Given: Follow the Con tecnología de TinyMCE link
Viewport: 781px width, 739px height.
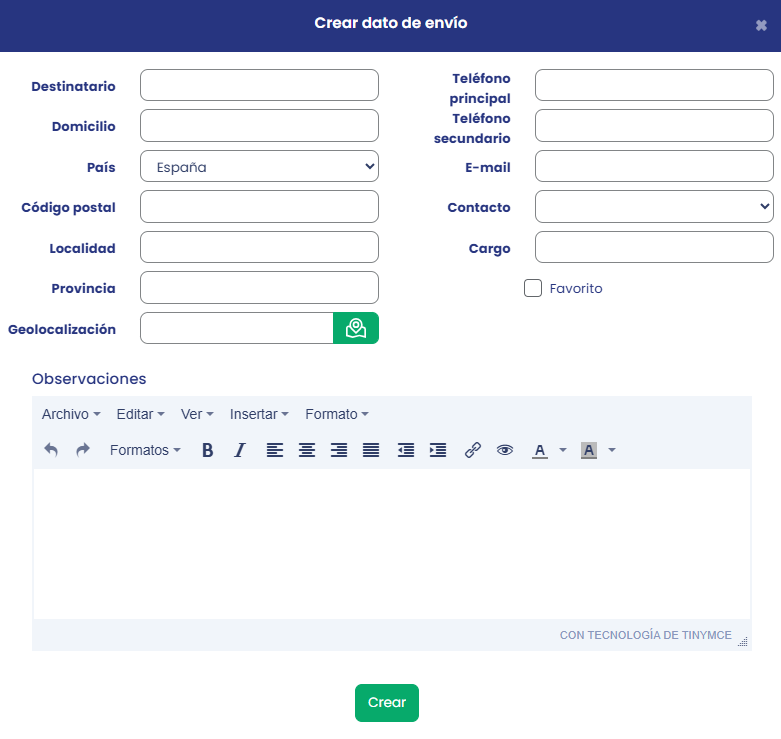Looking at the screenshot, I should pyautogui.click(x=645, y=635).
